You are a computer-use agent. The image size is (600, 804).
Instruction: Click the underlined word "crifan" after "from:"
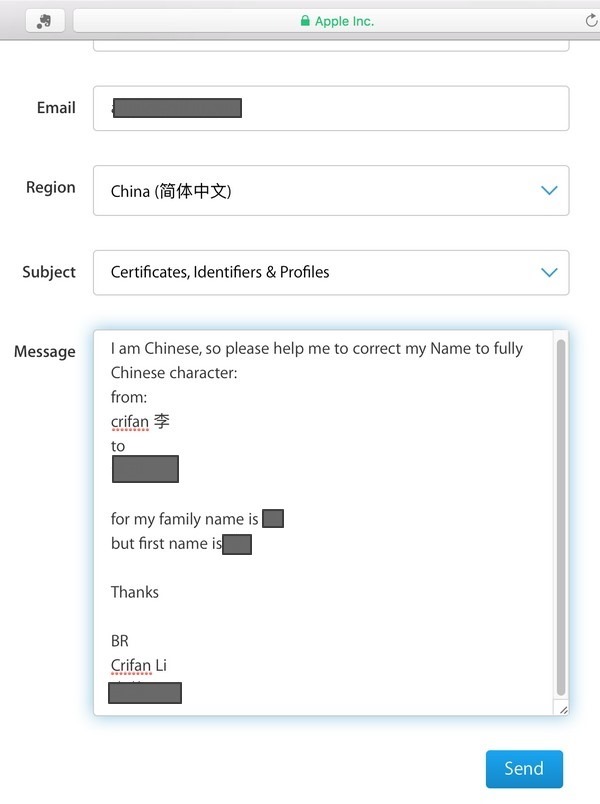pyautogui.click(x=130, y=422)
